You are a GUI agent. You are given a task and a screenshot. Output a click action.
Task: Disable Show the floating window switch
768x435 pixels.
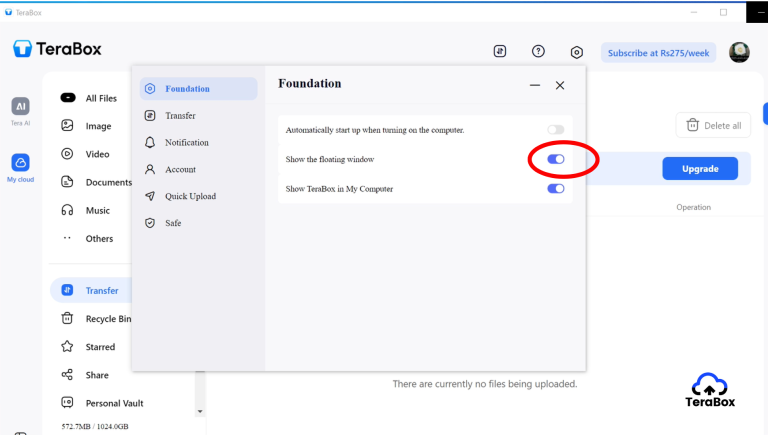coord(555,159)
